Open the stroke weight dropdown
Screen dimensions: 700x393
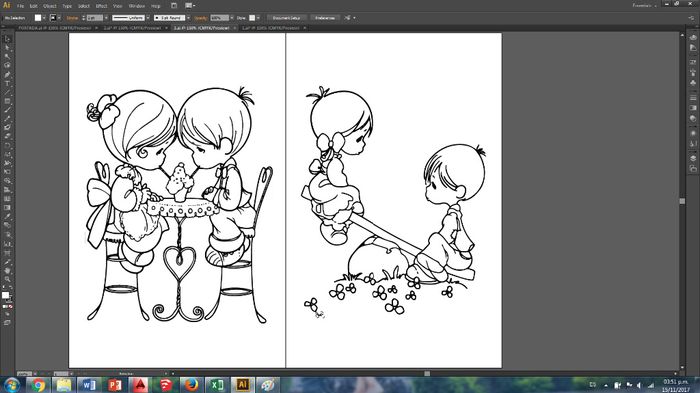tap(106, 18)
